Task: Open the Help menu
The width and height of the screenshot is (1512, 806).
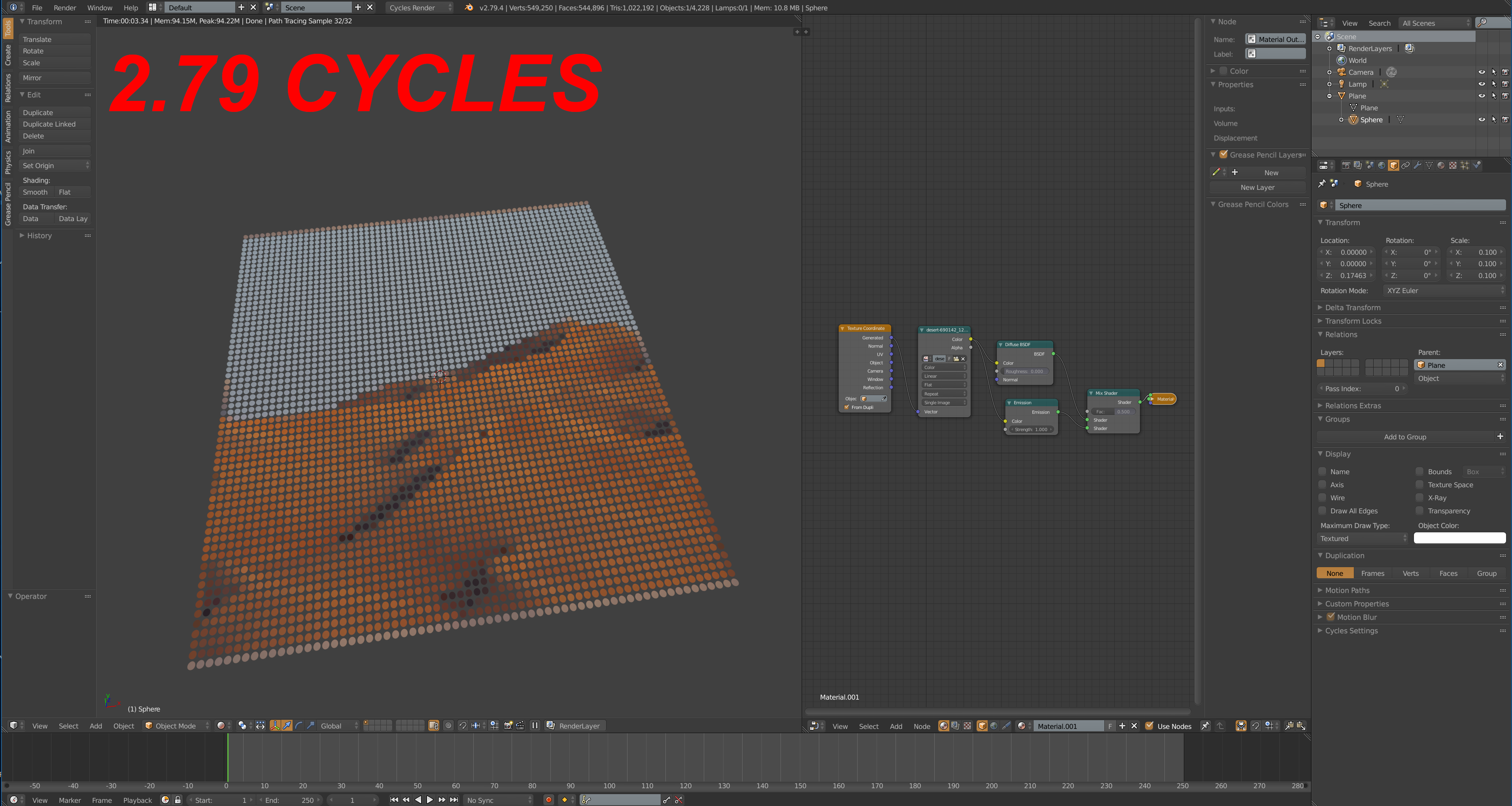Action: click(130, 8)
